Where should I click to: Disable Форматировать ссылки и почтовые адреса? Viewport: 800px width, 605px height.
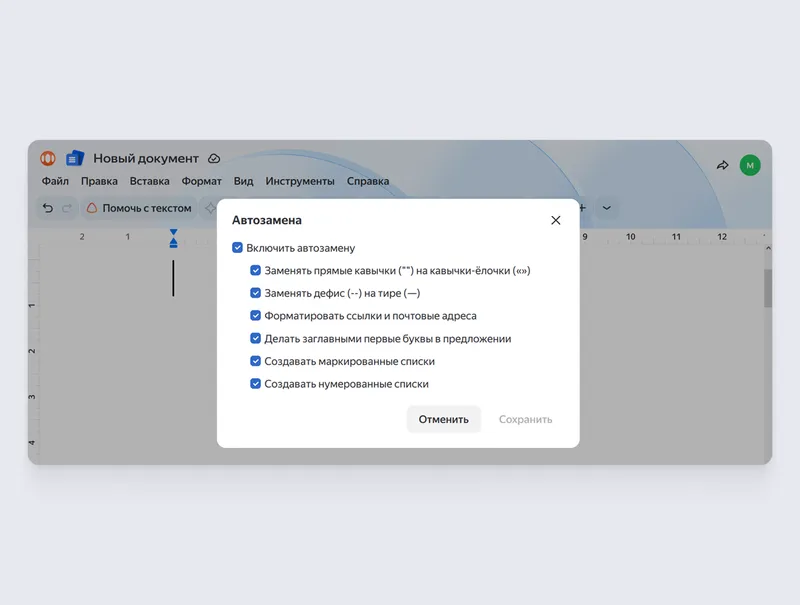pos(256,316)
